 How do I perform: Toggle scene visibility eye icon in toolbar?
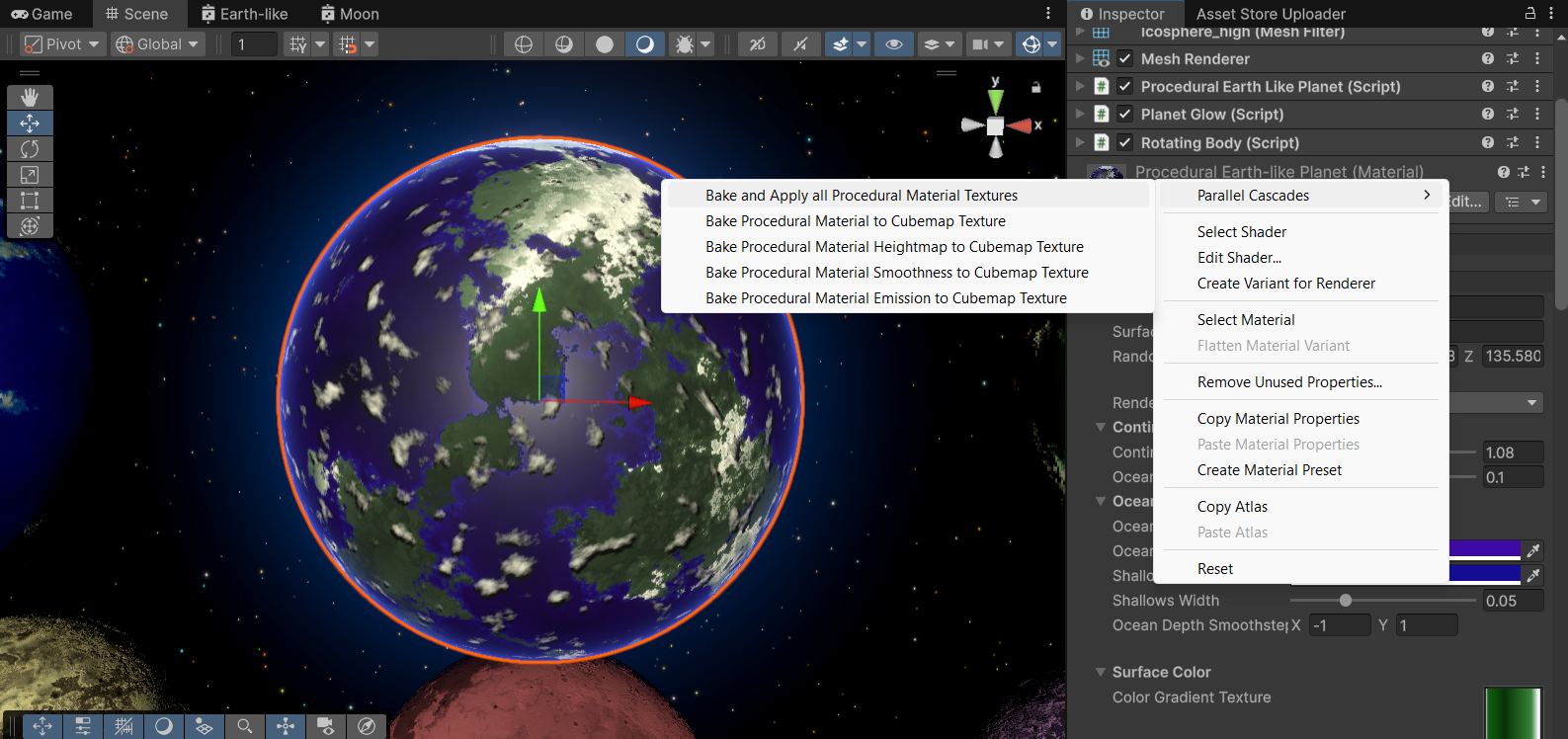[893, 44]
